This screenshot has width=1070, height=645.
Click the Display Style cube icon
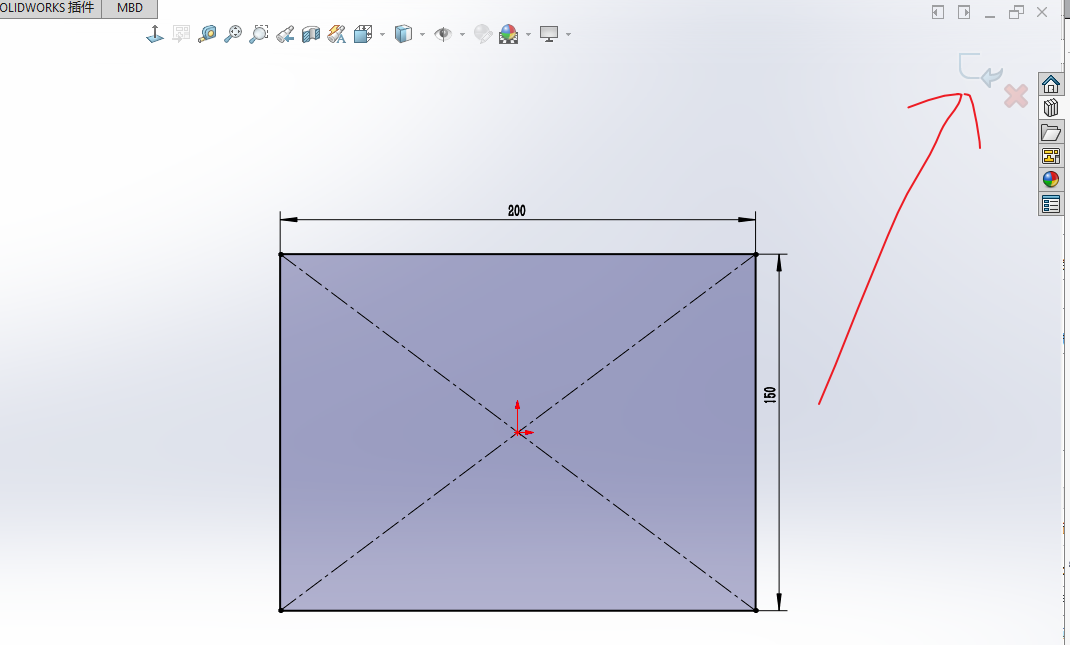(x=403, y=33)
